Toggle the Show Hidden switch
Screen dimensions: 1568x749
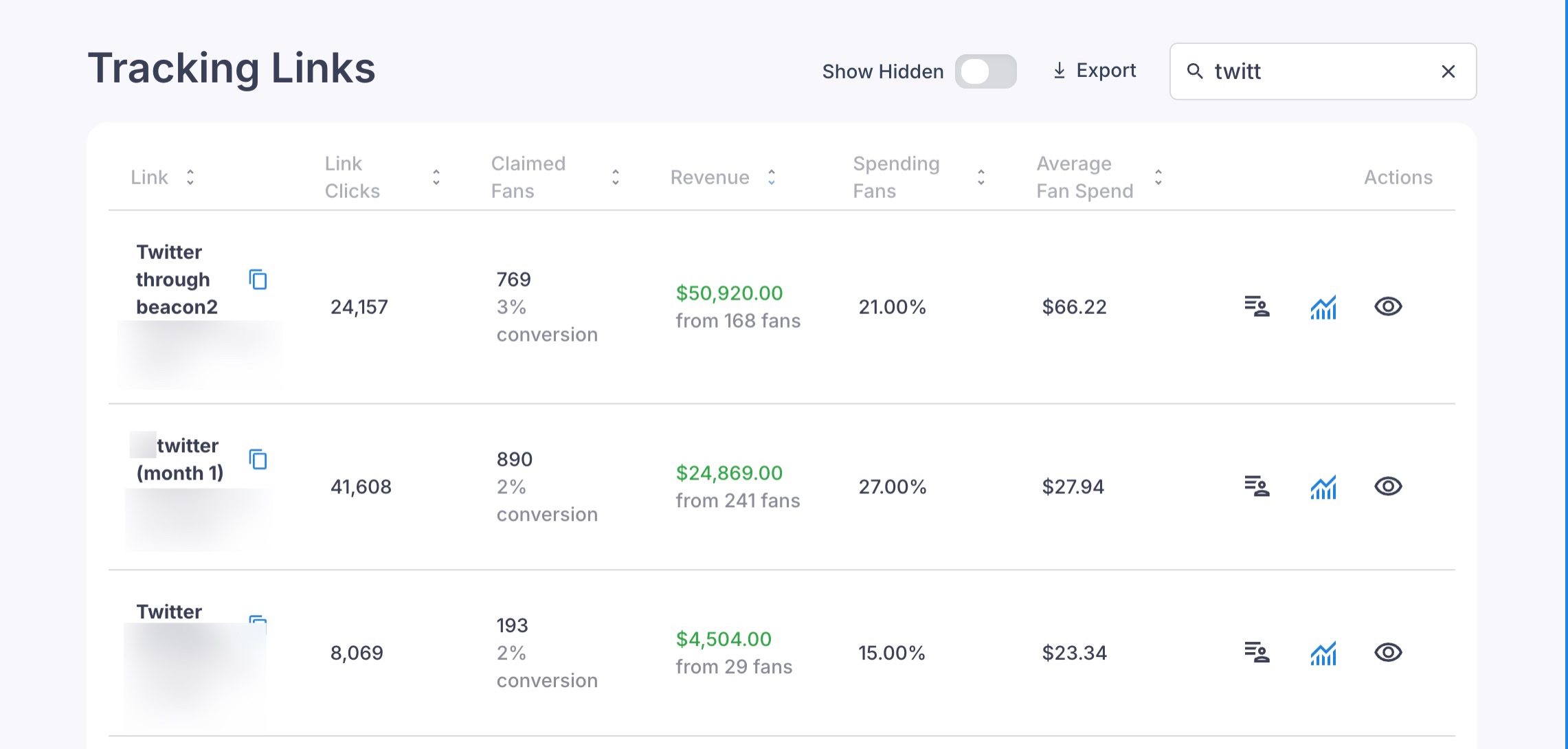[985, 71]
